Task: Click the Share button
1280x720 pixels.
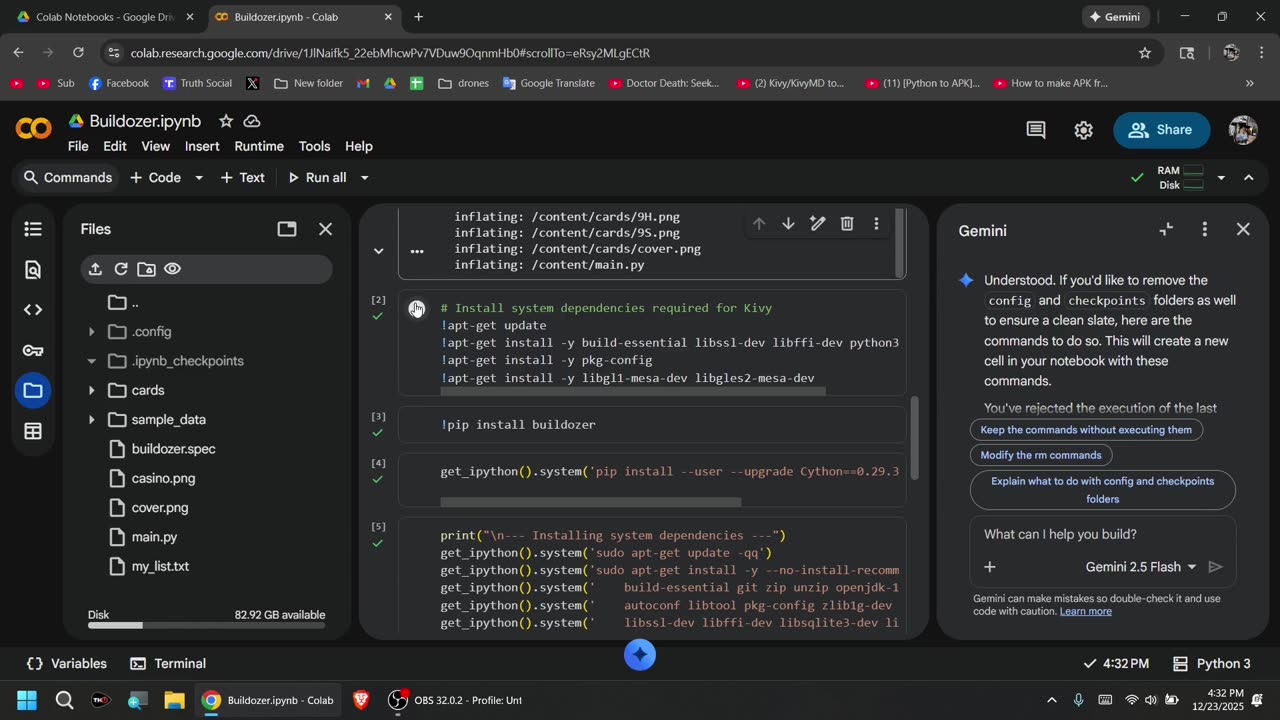Action: coord(1160,130)
